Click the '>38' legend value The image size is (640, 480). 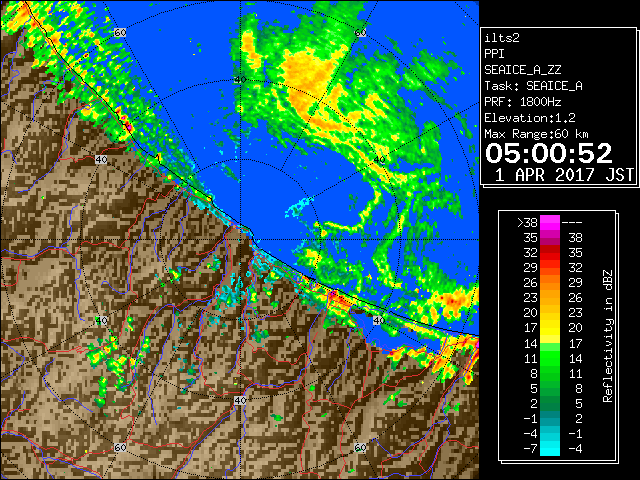(x=527, y=223)
